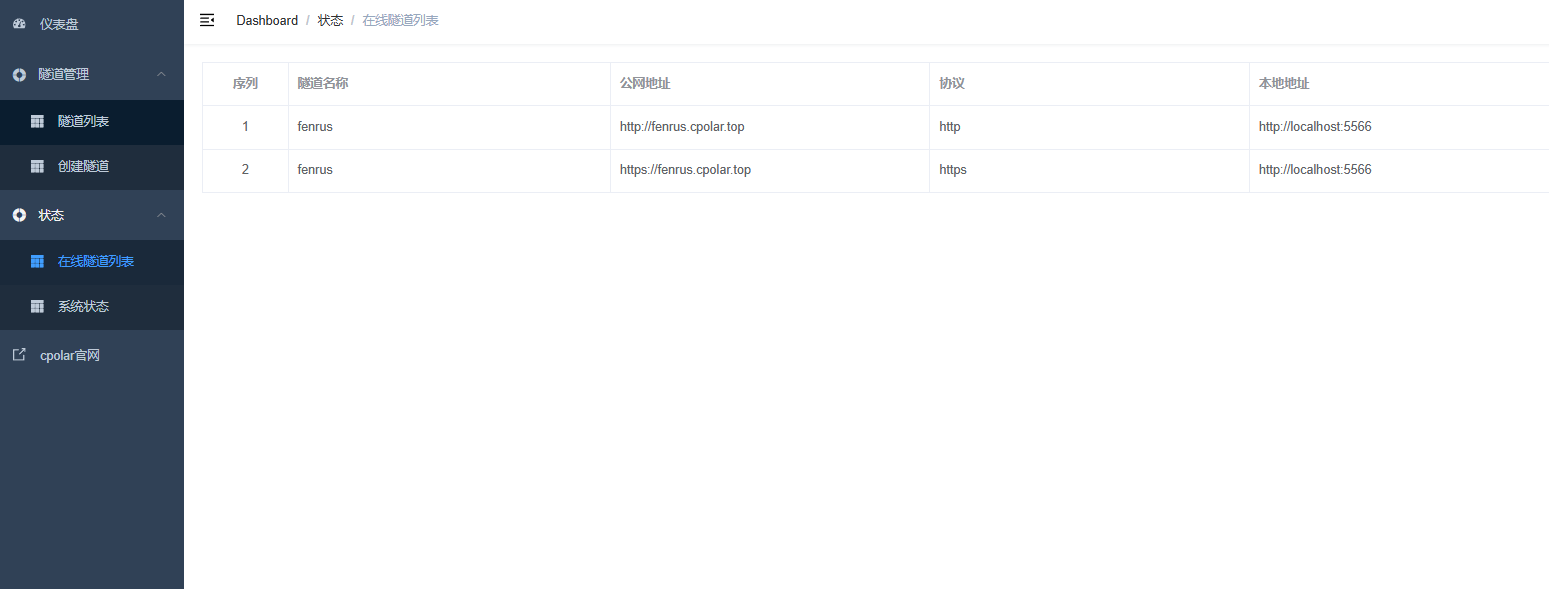Select 系统状态 in the sidebar
Viewport: 1549px width, 589px height.
click(83, 307)
